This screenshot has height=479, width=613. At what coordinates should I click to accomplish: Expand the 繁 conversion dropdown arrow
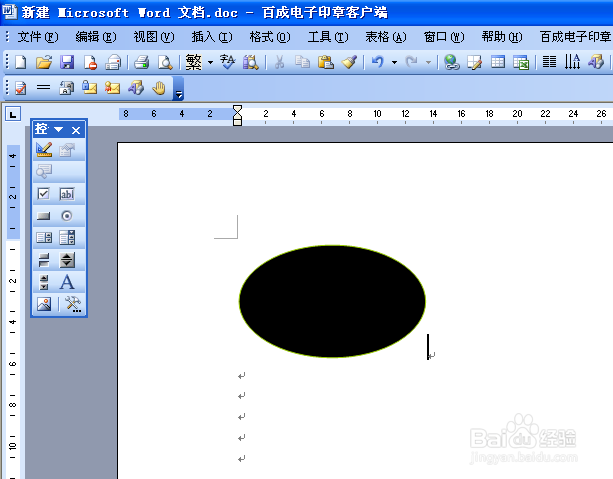pos(210,63)
